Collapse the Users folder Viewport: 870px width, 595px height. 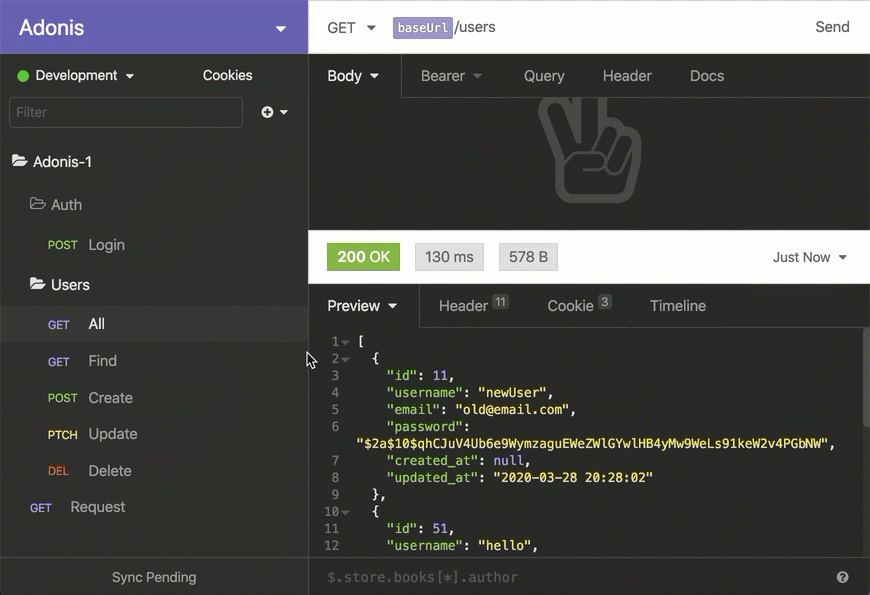[59, 285]
